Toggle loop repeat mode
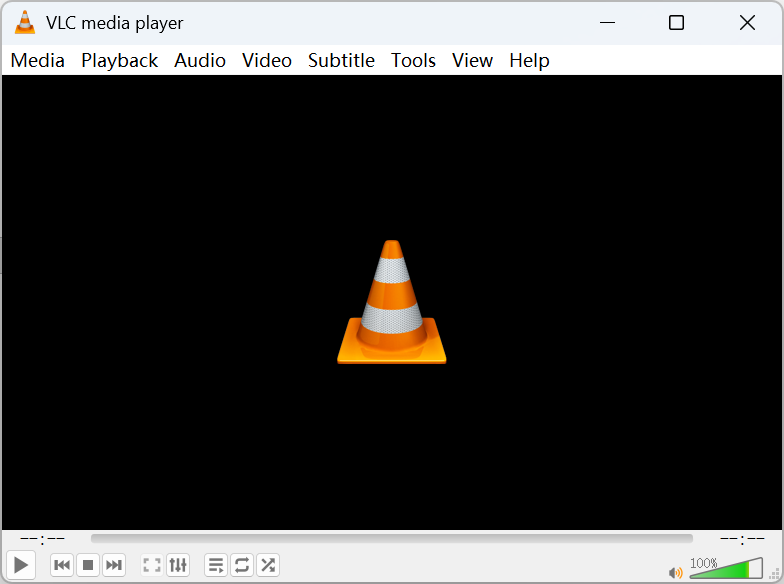Image resolution: width=784 pixels, height=584 pixels. click(242, 566)
